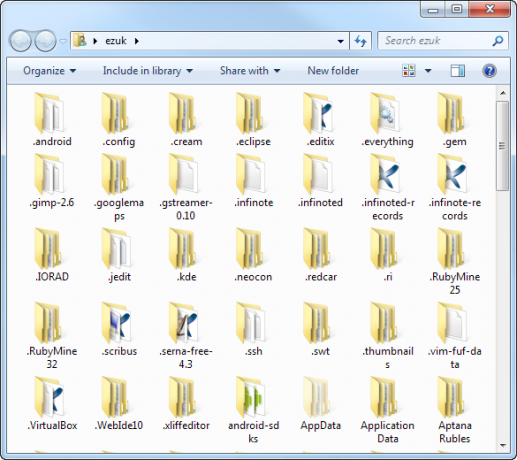The width and height of the screenshot is (517, 460).
Task: Select the .VirtualBox folder icon
Action: pyautogui.click(x=49, y=397)
